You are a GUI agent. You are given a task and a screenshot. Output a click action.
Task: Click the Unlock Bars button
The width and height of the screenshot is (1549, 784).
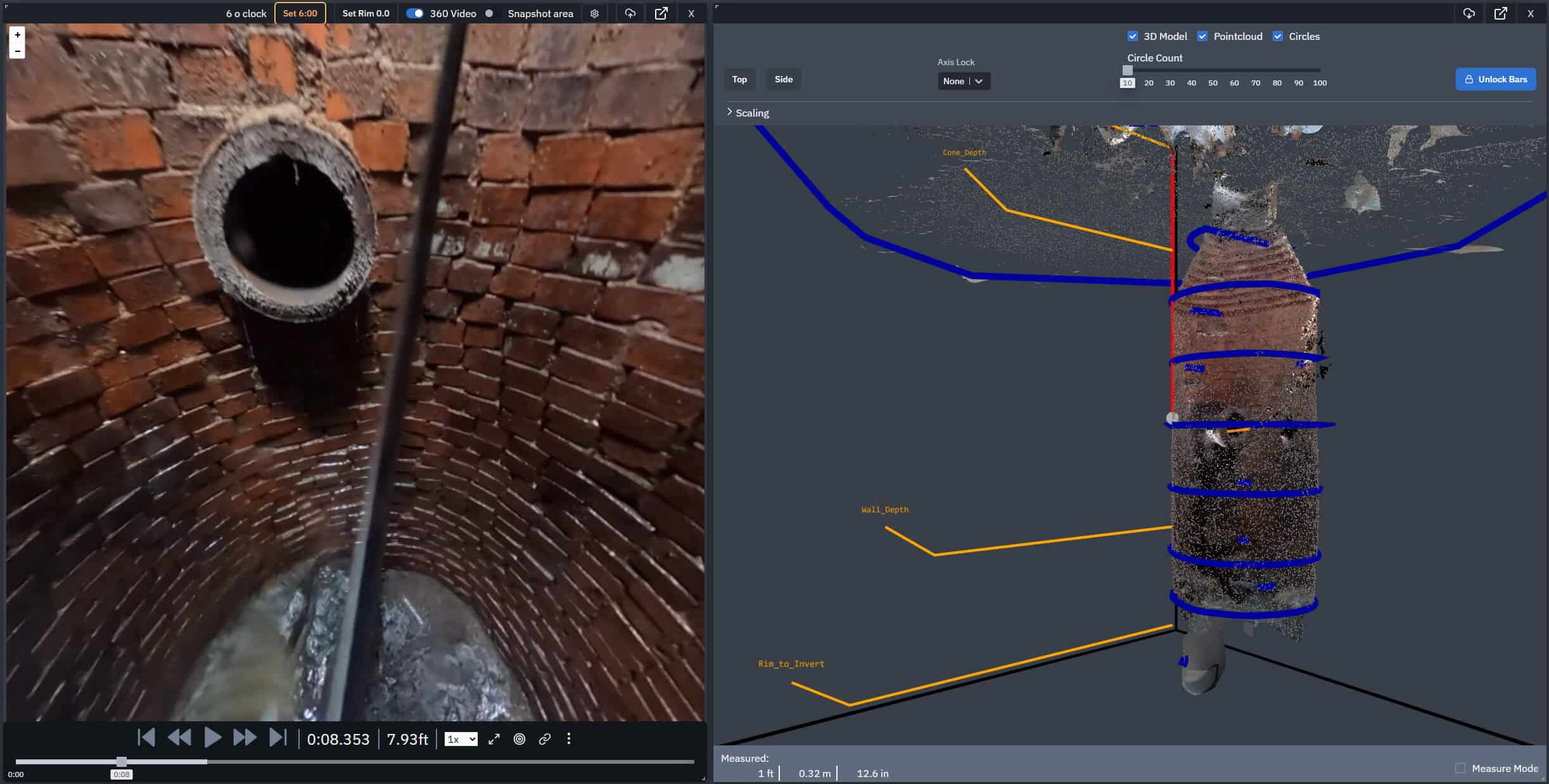click(x=1495, y=79)
